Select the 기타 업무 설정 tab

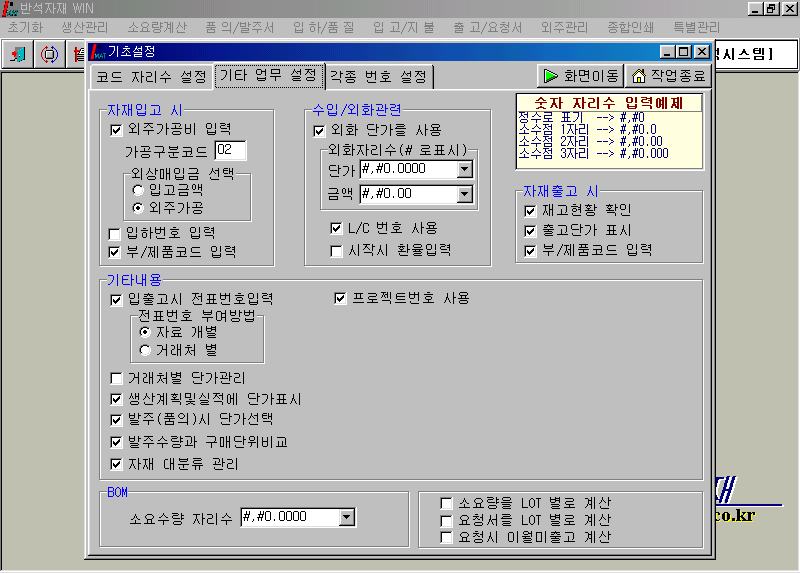pos(269,76)
